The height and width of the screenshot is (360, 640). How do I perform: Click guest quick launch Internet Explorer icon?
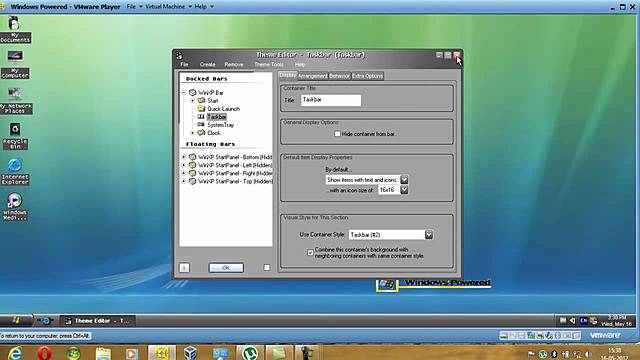click(x=46, y=321)
